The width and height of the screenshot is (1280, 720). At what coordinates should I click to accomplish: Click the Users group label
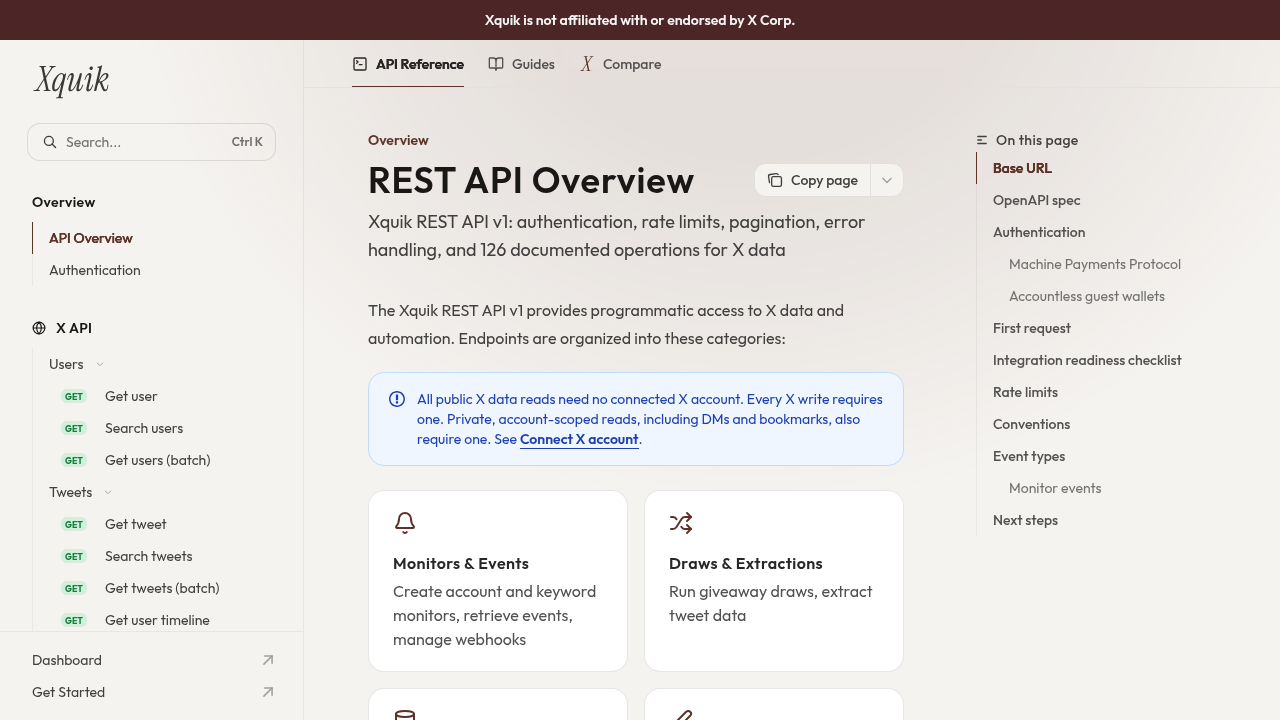pyautogui.click(x=66, y=364)
